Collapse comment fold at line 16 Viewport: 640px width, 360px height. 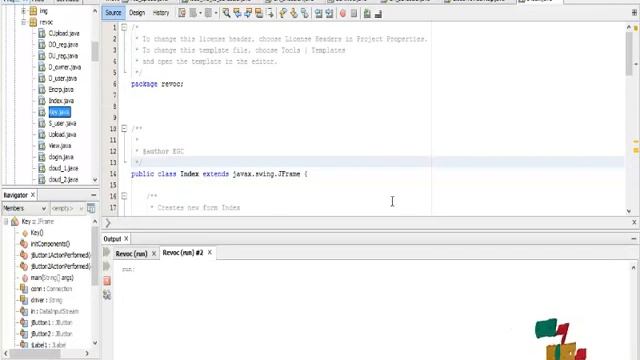pos(124,196)
